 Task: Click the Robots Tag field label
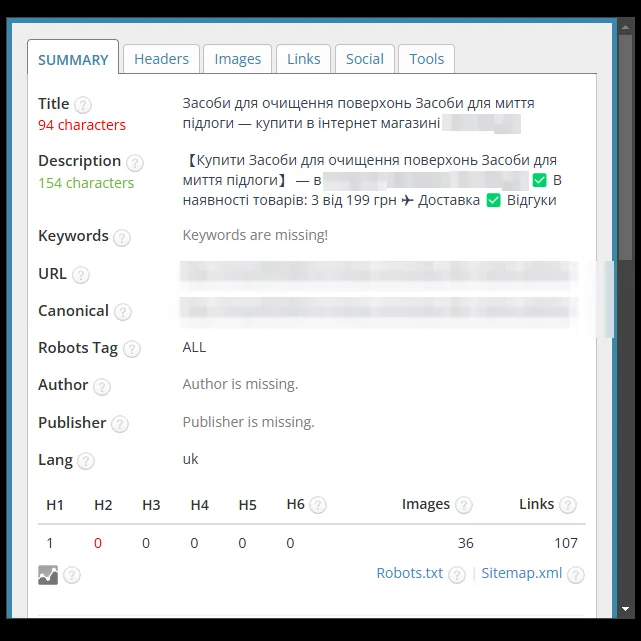78,348
